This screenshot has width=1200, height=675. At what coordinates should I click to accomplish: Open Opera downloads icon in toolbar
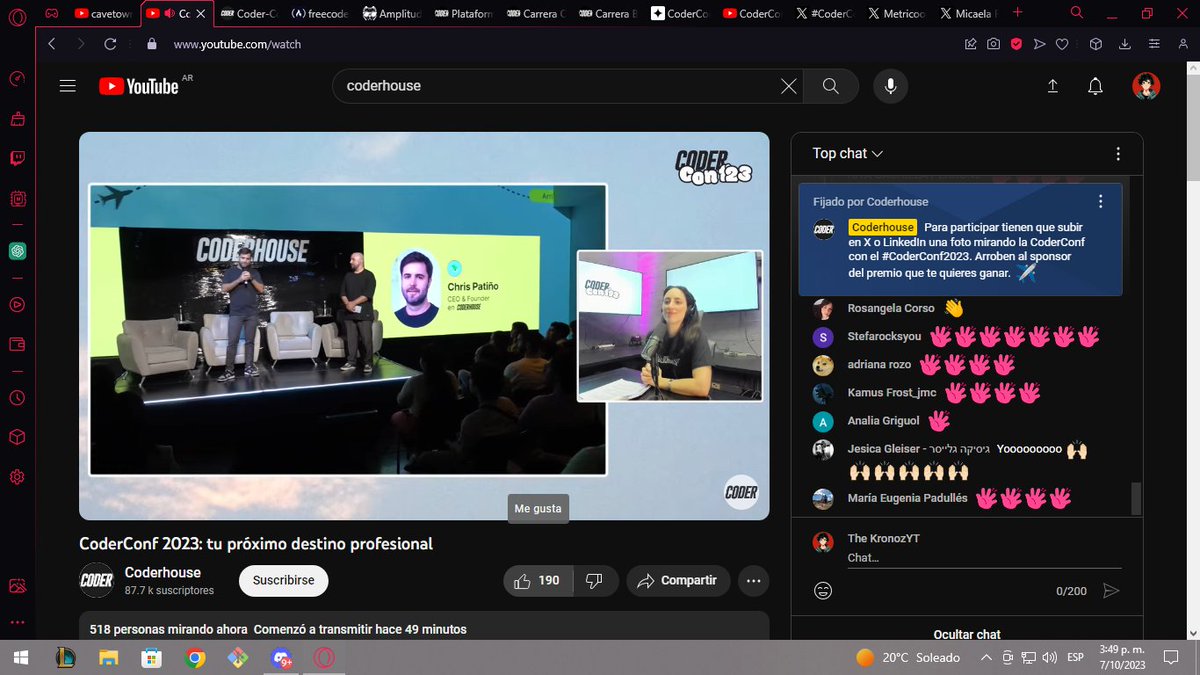tap(1126, 44)
